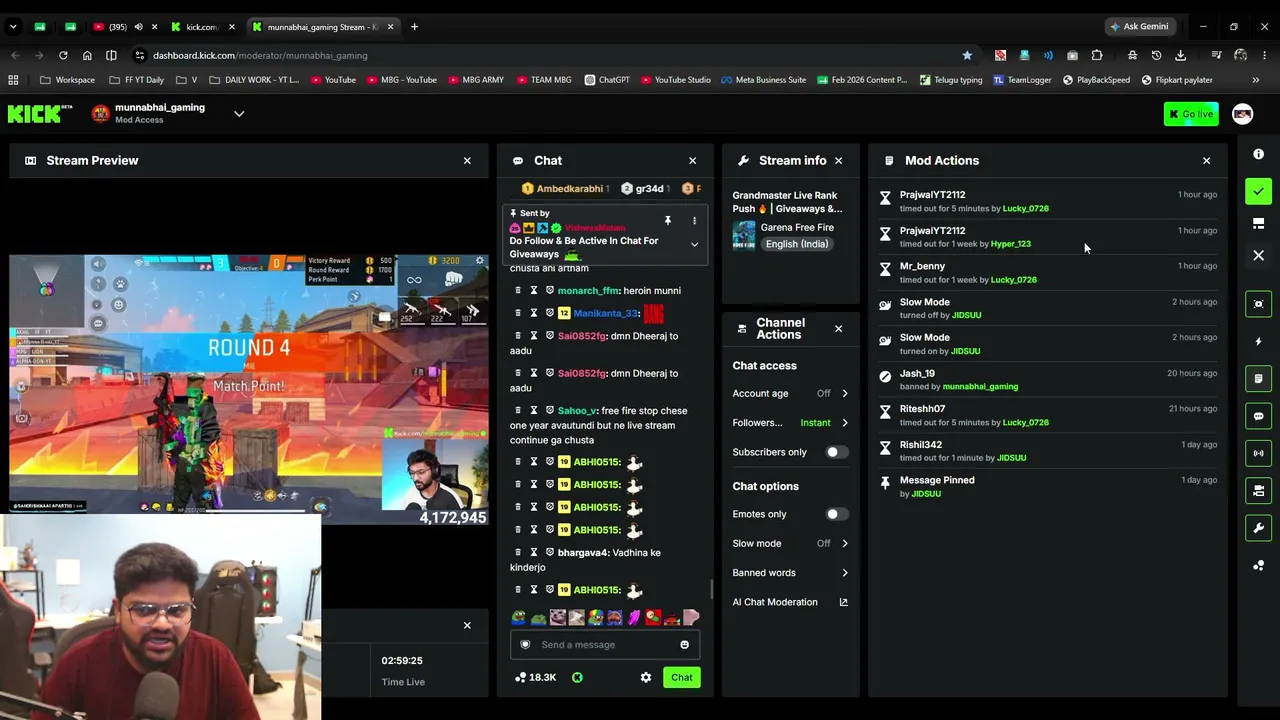Click the green icon beside viewer count
1280x720 pixels.
[577, 677]
